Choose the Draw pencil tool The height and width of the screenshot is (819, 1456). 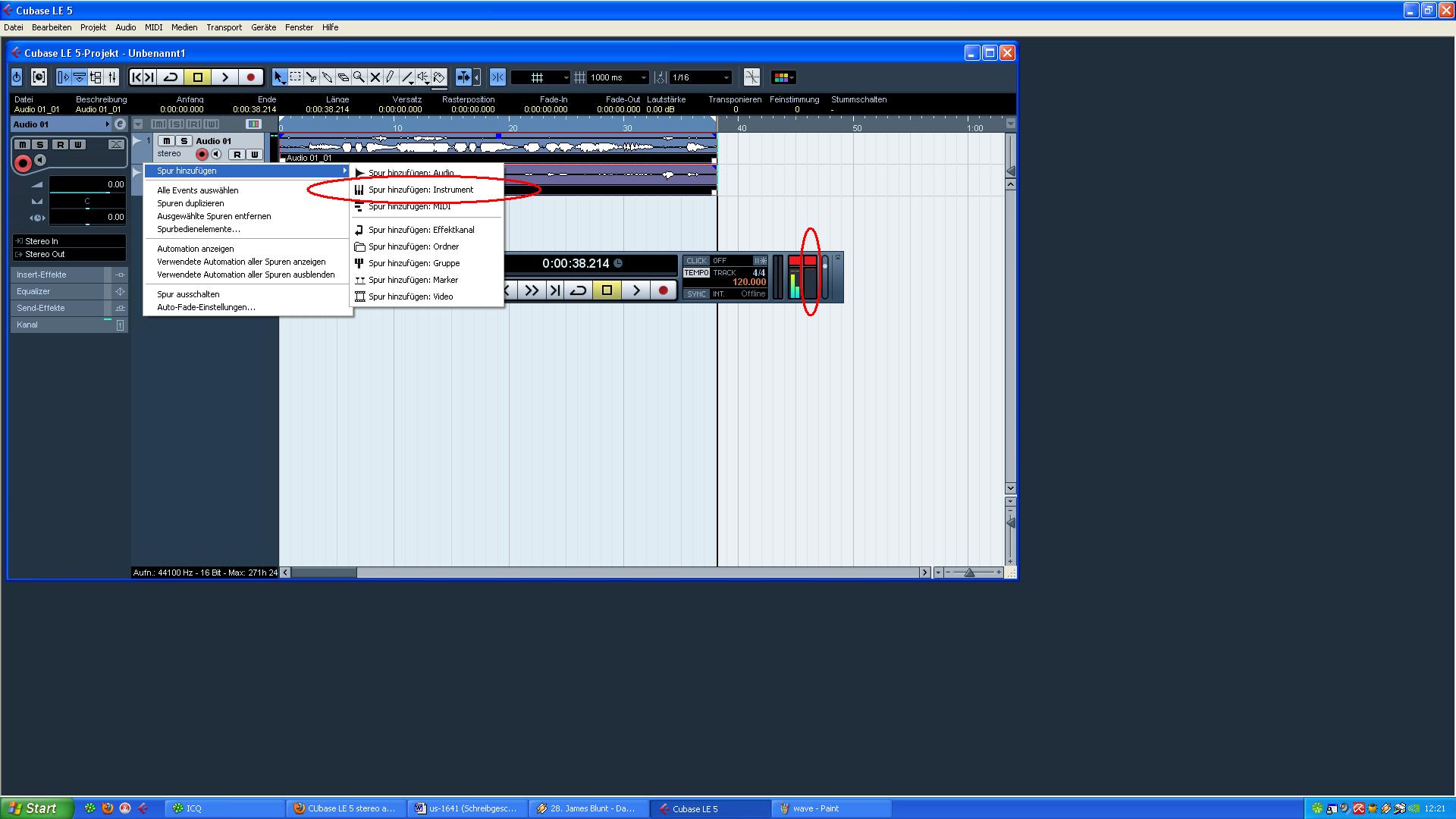coord(390,77)
